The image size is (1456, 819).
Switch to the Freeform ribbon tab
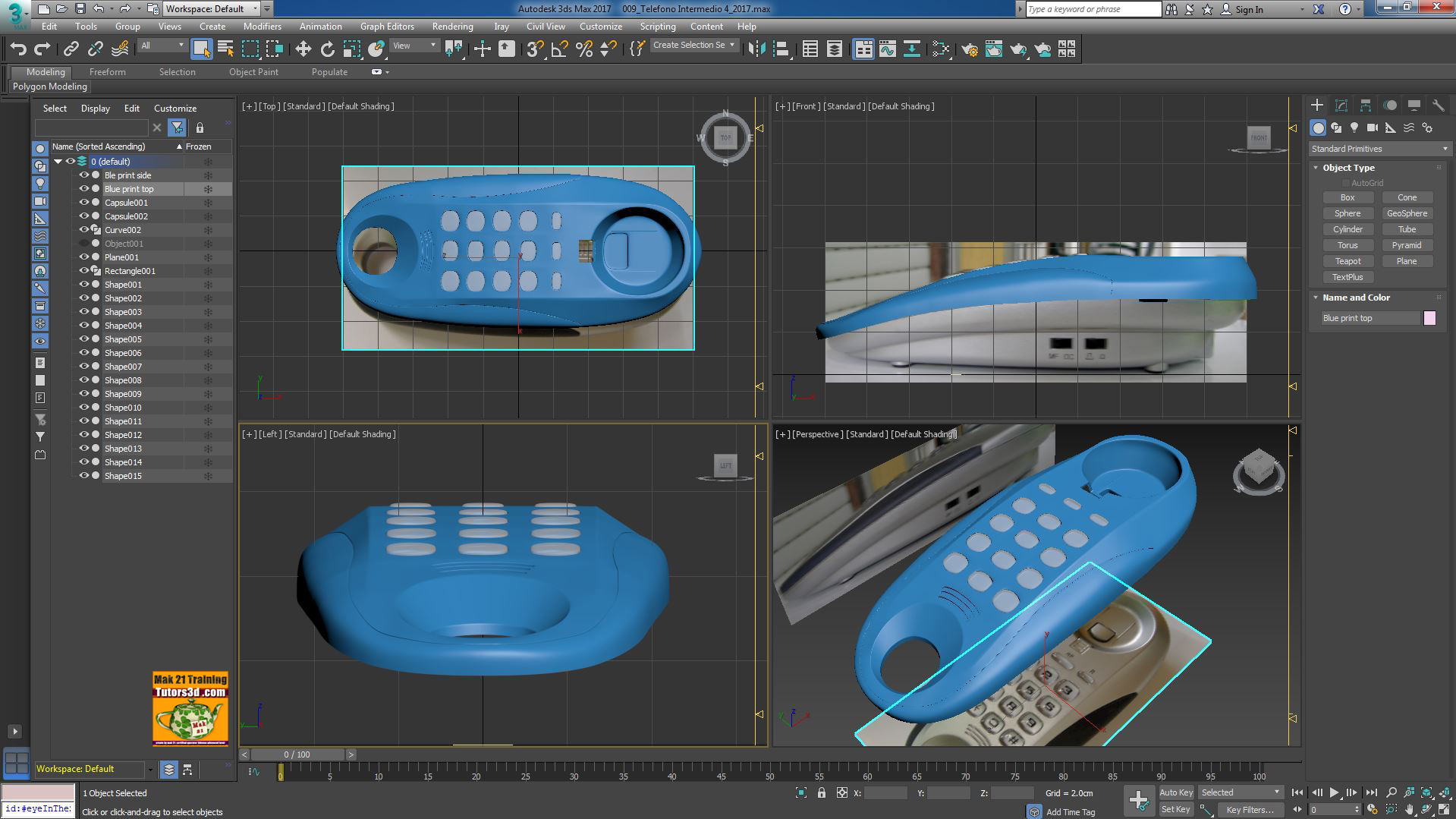tap(107, 71)
